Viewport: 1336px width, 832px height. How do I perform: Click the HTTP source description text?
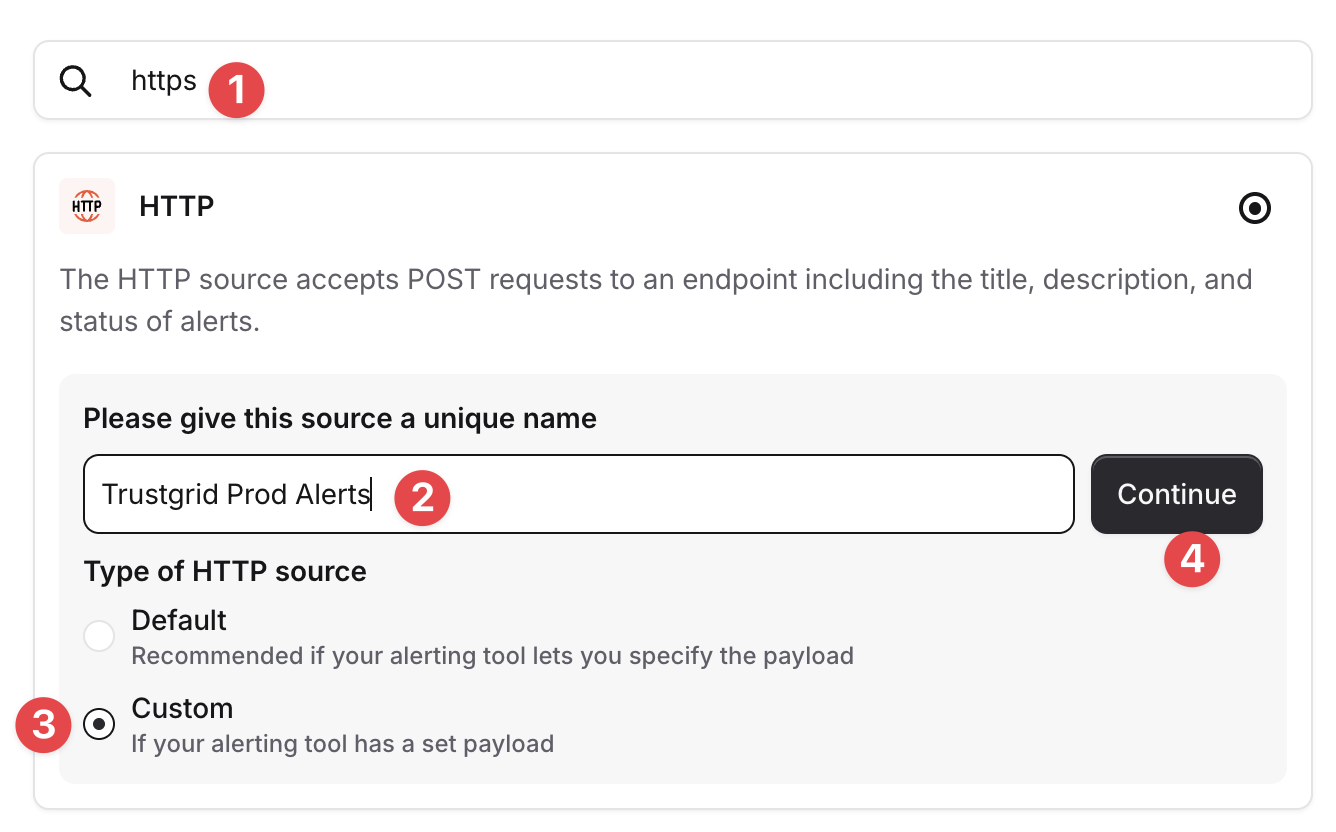656,301
